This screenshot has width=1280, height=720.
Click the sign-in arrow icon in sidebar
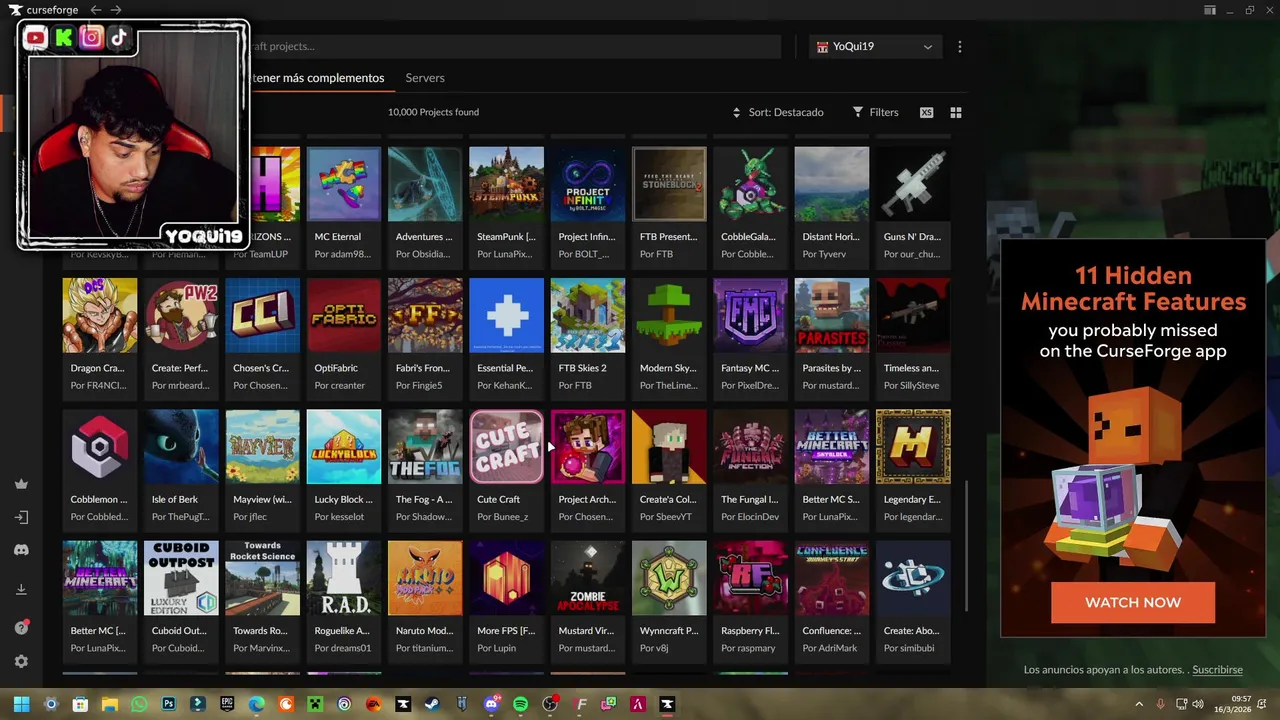21,518
